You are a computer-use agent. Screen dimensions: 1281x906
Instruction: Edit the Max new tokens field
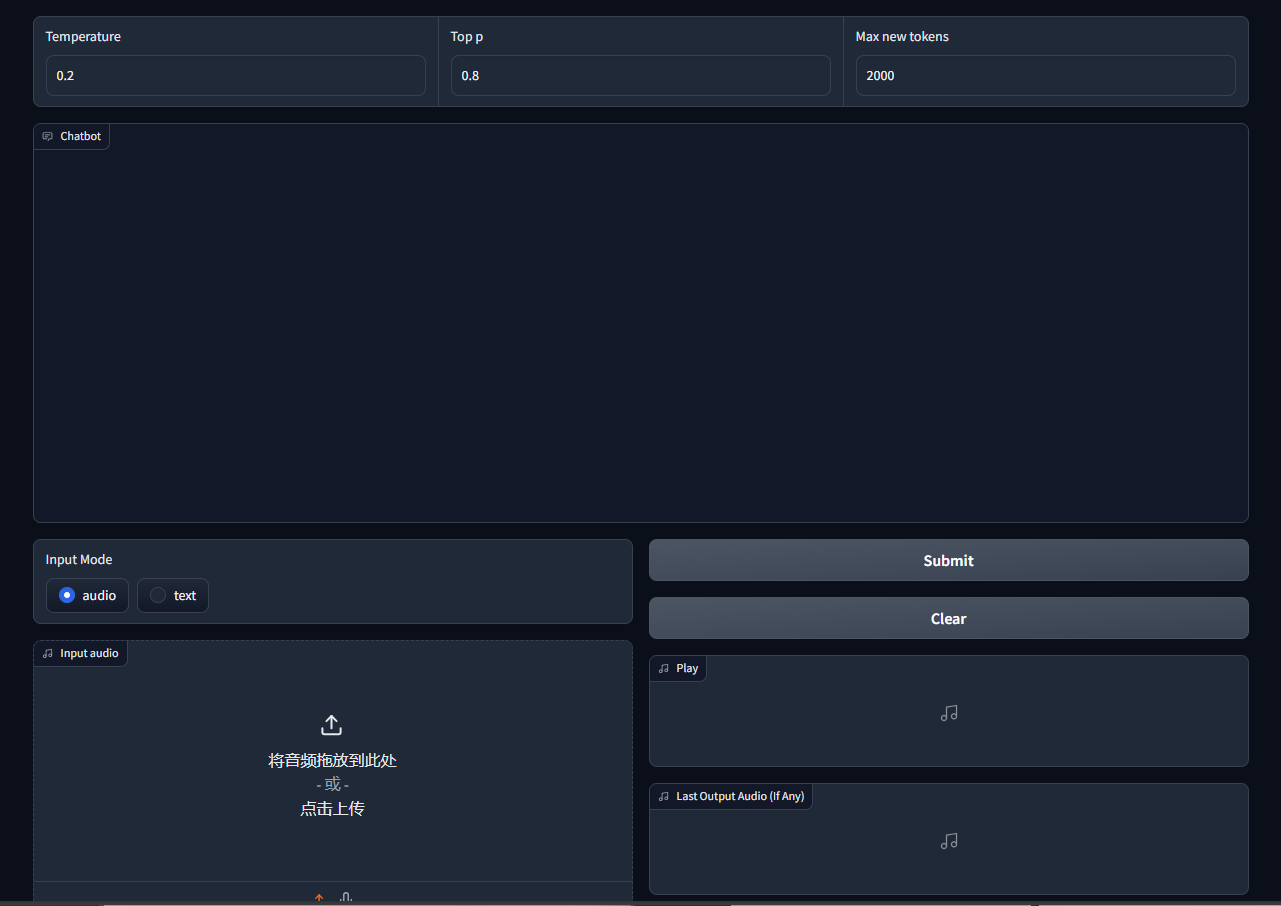tap(1045, 76)
